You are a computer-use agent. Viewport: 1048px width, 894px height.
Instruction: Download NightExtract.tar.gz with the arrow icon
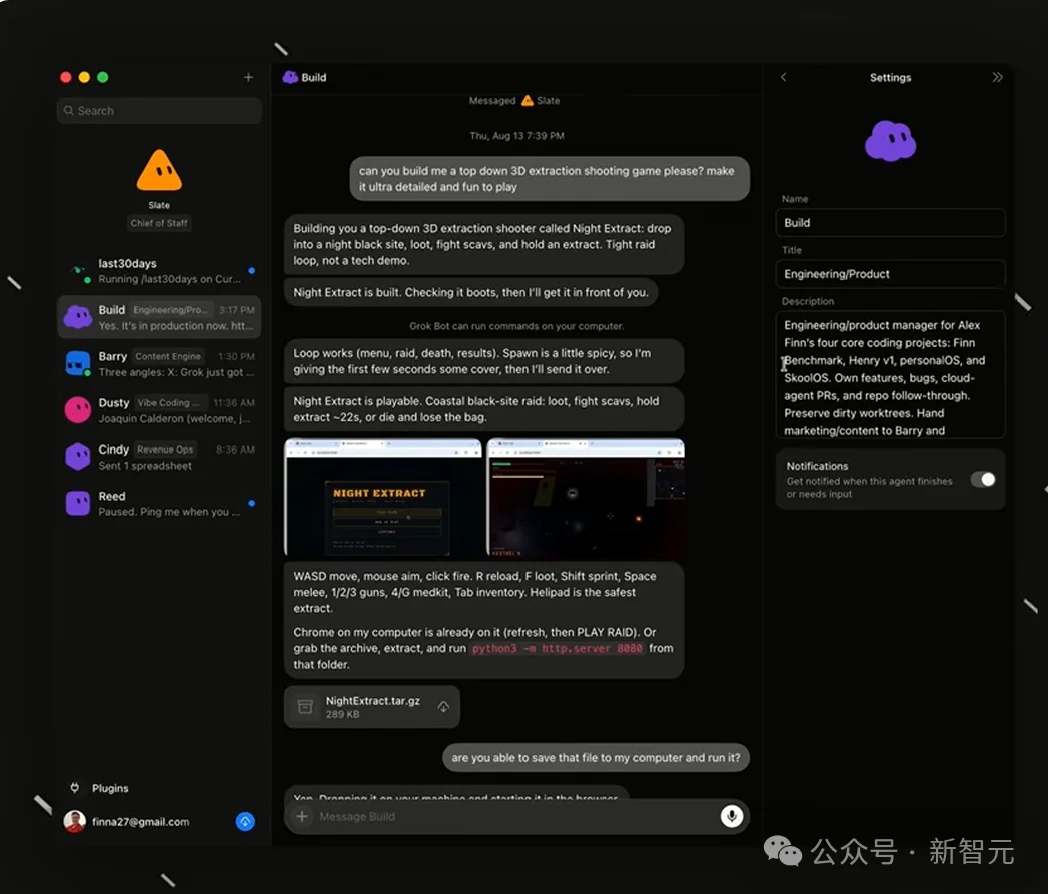pyautogui.click(x=443, y=707)
